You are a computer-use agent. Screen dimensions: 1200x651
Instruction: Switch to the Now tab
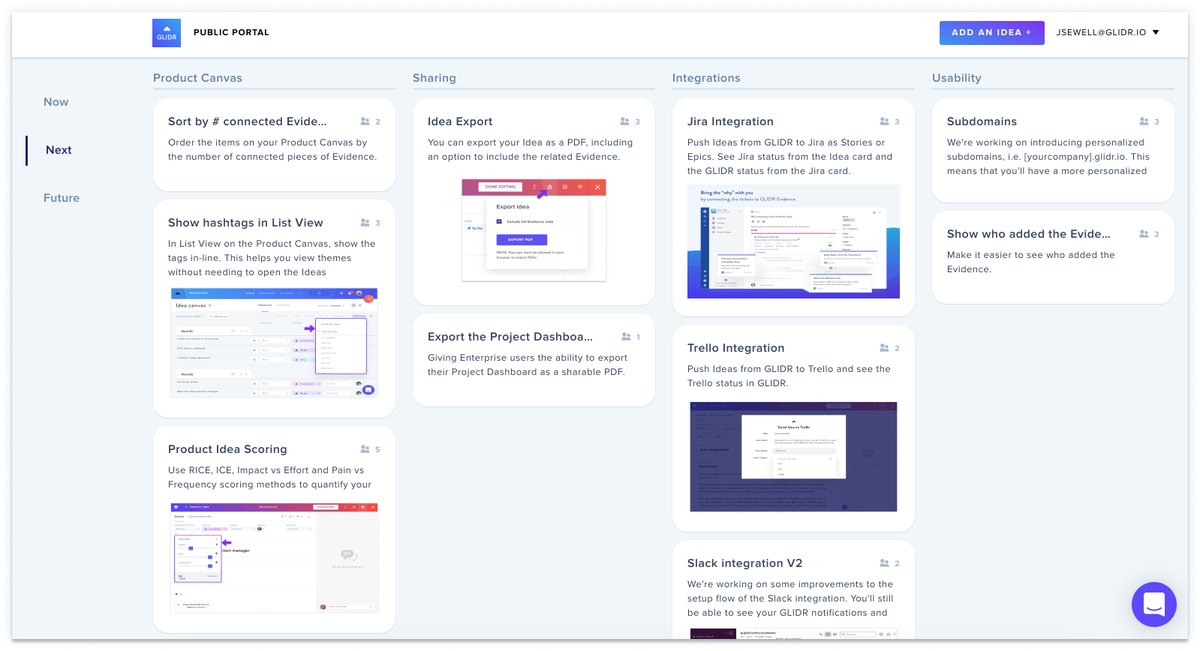(x=56, y=102)
